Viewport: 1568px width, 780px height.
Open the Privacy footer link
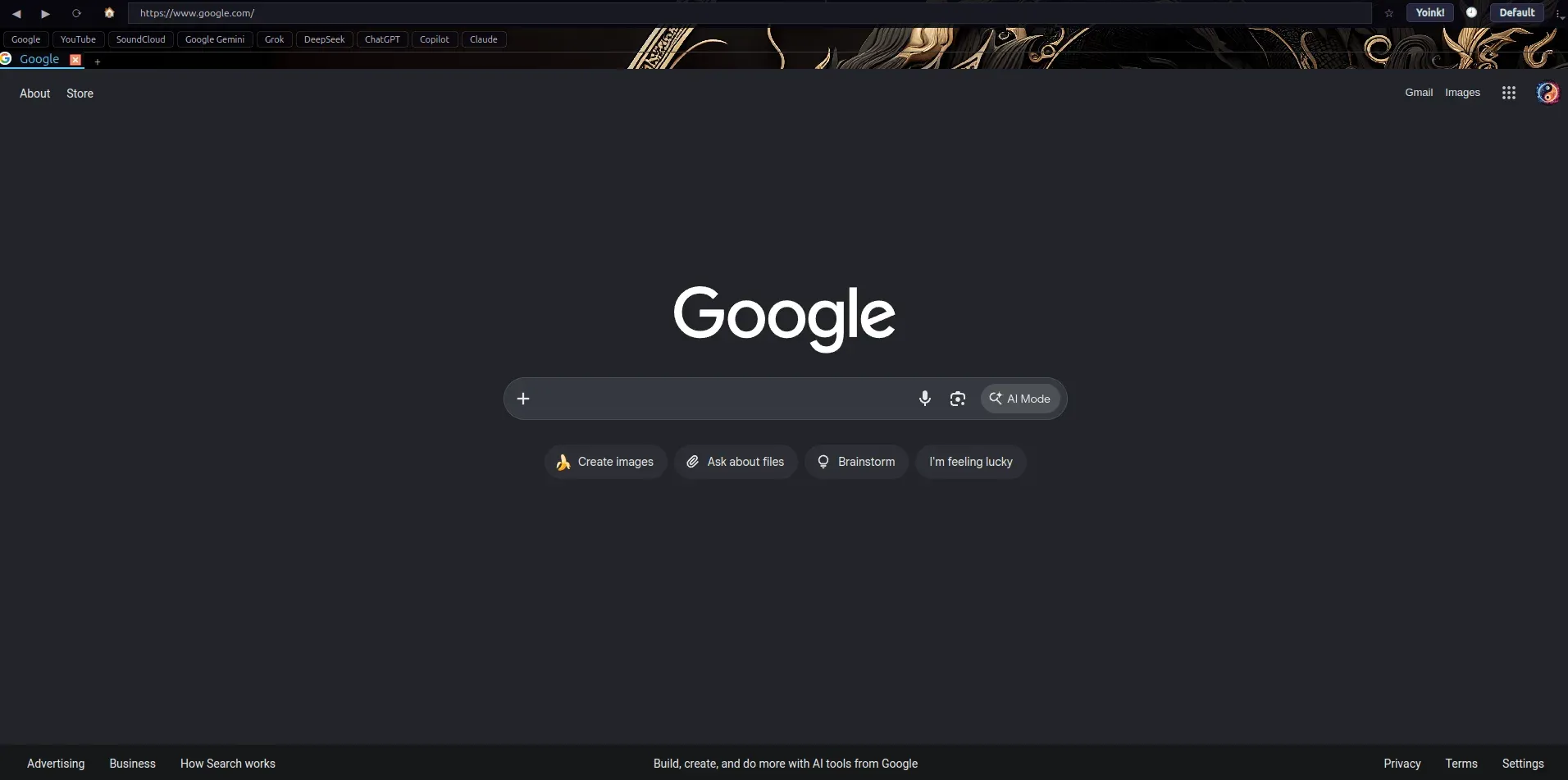(x=1402, y=764)
